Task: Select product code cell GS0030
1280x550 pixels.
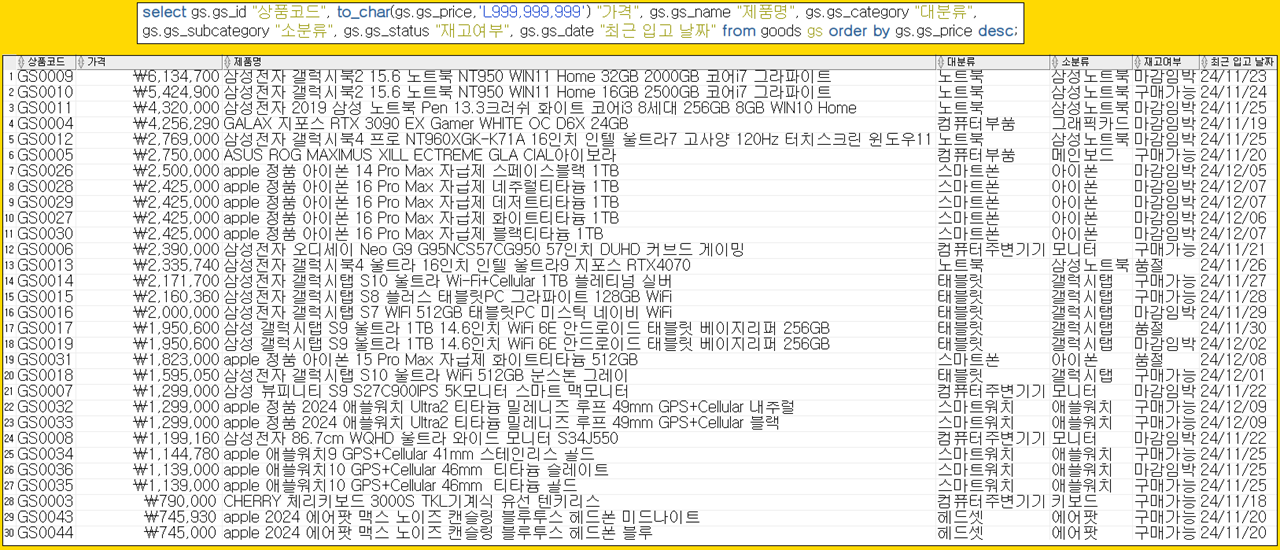Action: (x=45, y=233)
